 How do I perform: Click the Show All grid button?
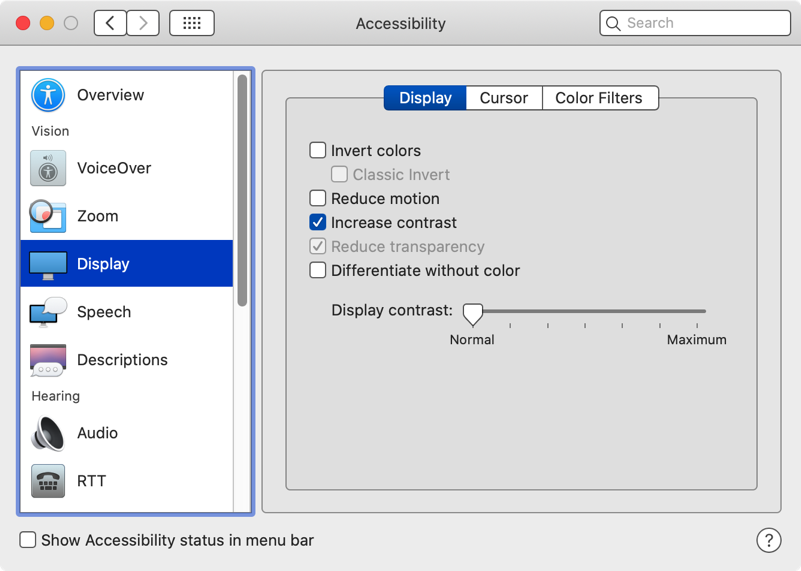192,23
